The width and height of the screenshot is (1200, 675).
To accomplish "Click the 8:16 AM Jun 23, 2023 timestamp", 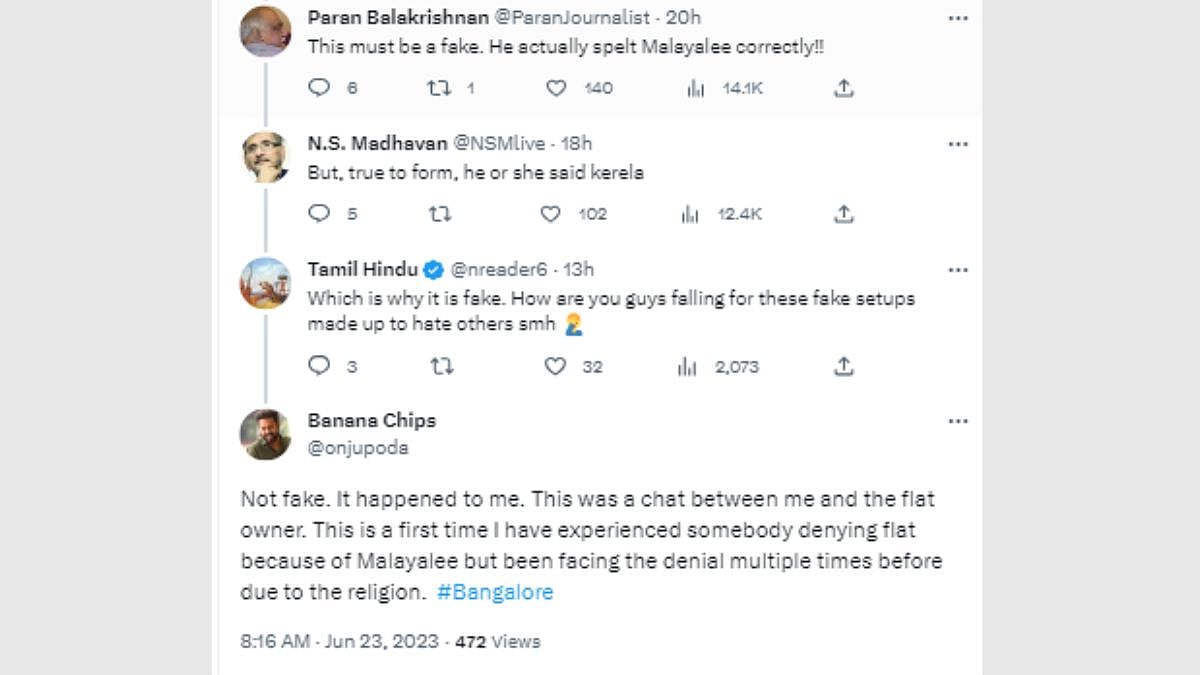I will [x=339, y=641].
